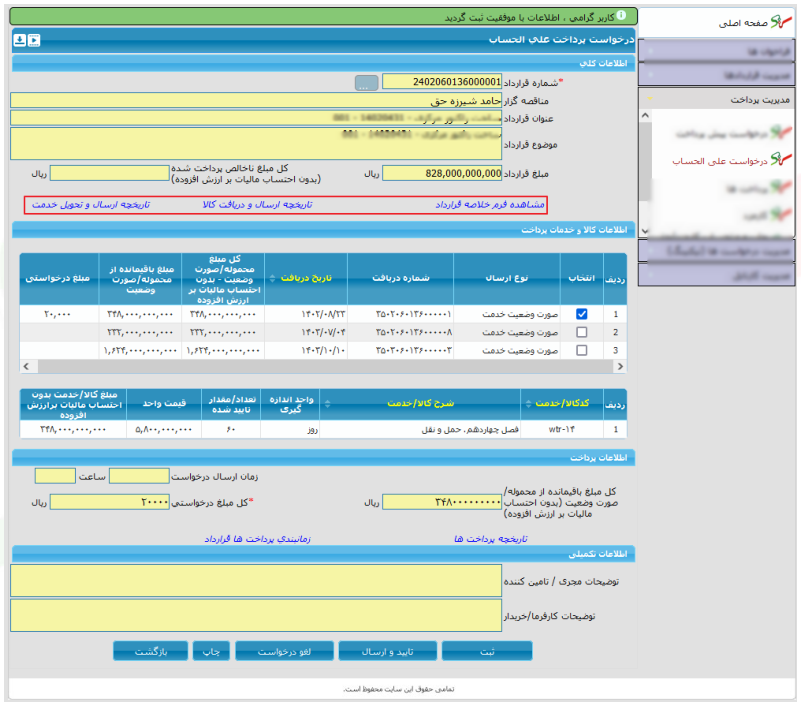Click the ساعت time field

(55, 476)
